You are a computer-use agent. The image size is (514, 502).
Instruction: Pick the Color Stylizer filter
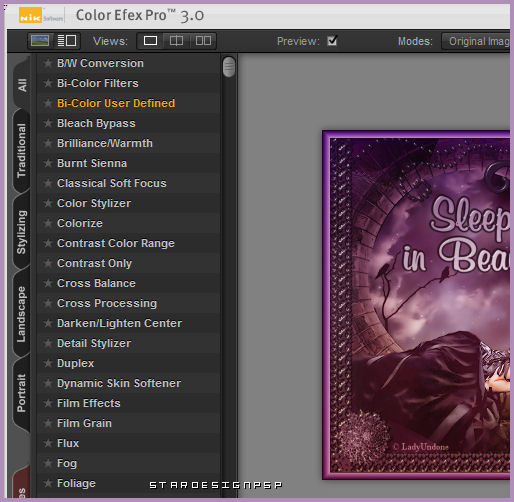[129, 203]
